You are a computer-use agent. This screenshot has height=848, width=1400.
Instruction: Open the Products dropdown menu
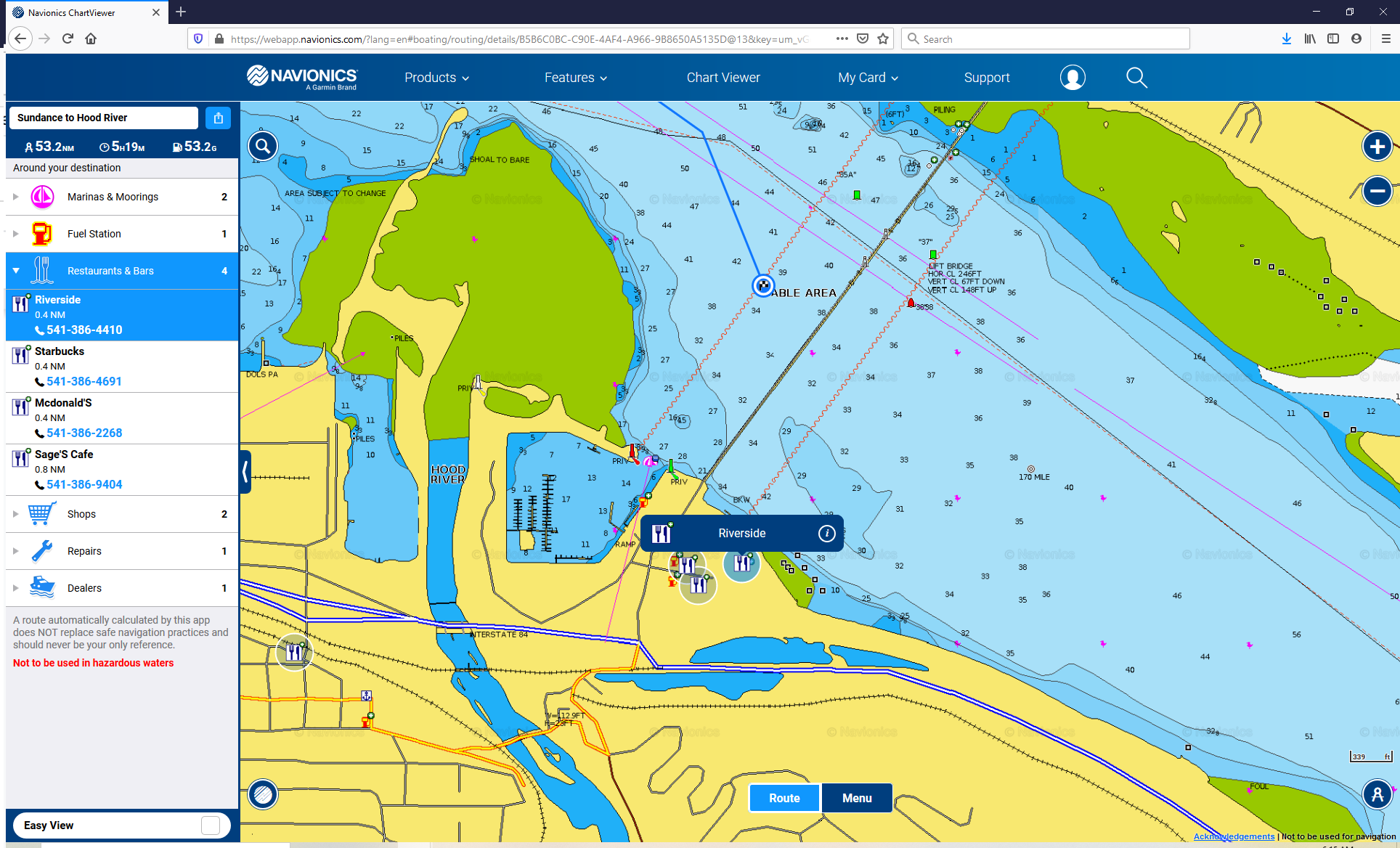tap(436, 78)
